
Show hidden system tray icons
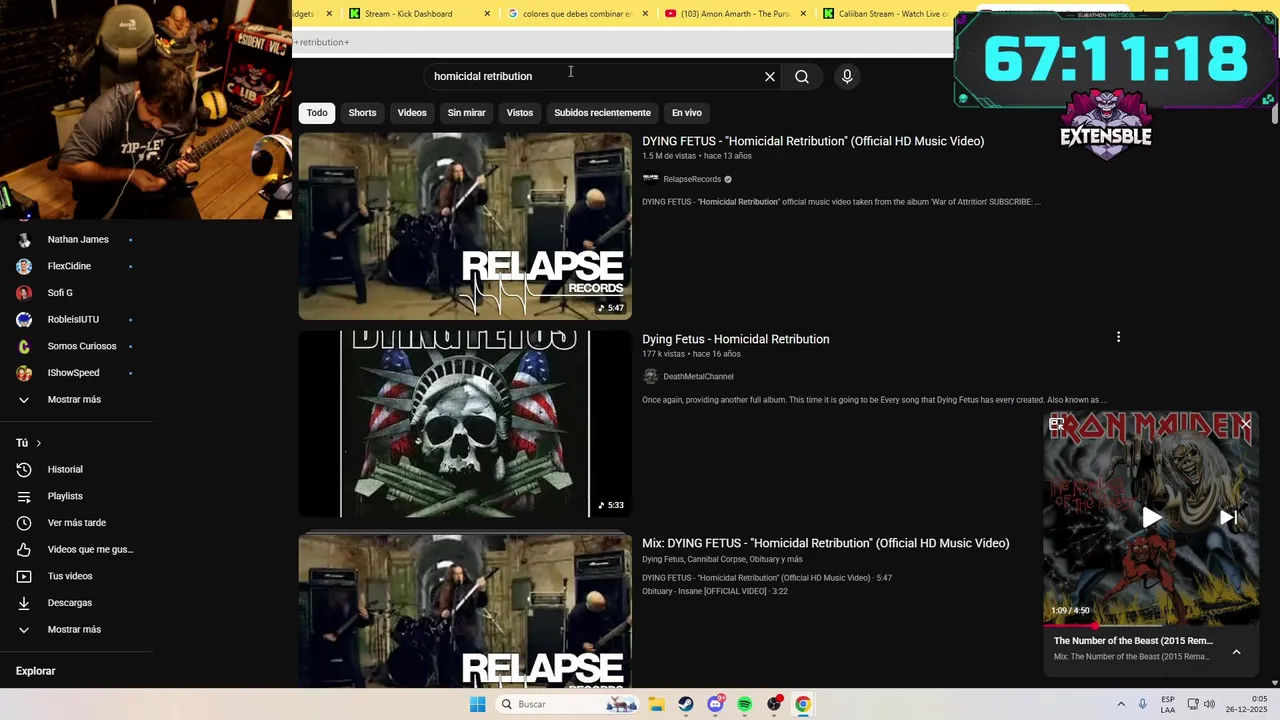1121,704
